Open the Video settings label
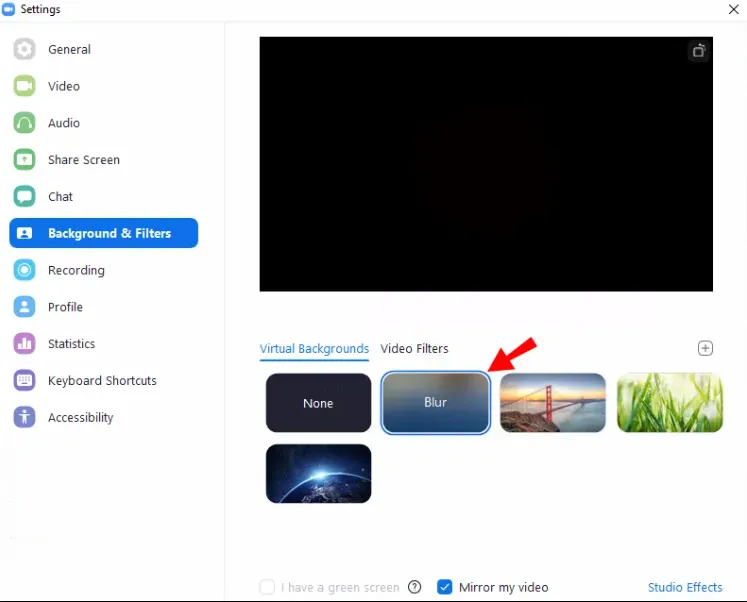The height and width of the screenshot is (602, 747). point(64,86)
